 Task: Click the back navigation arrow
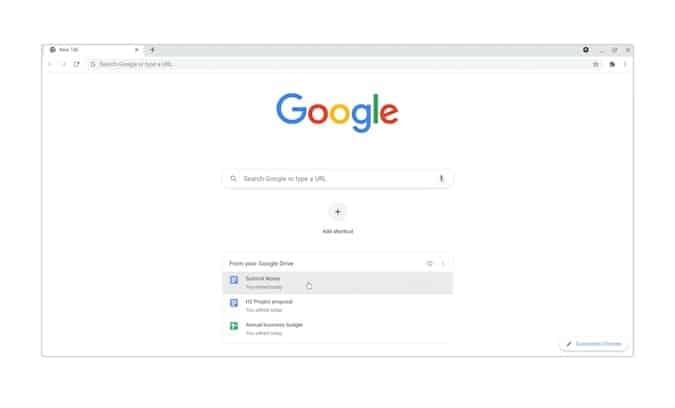(x=50, y=64)
